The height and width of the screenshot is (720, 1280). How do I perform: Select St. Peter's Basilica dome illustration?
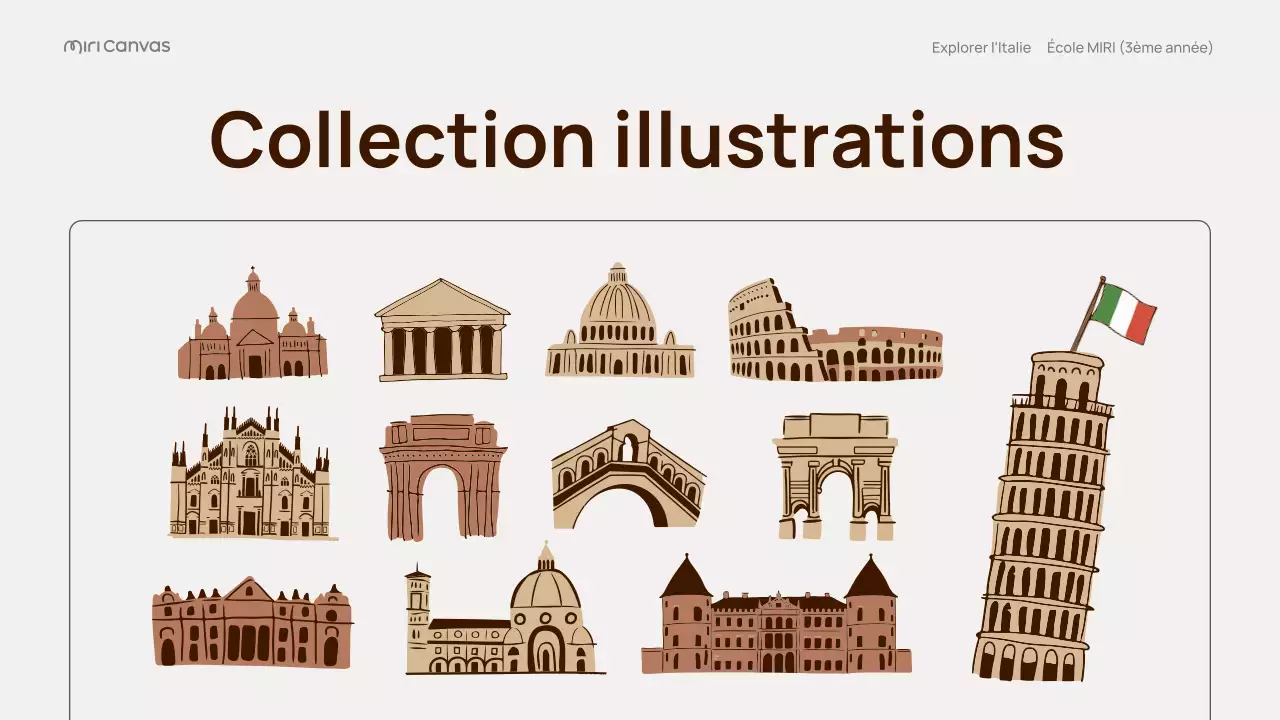620,327
